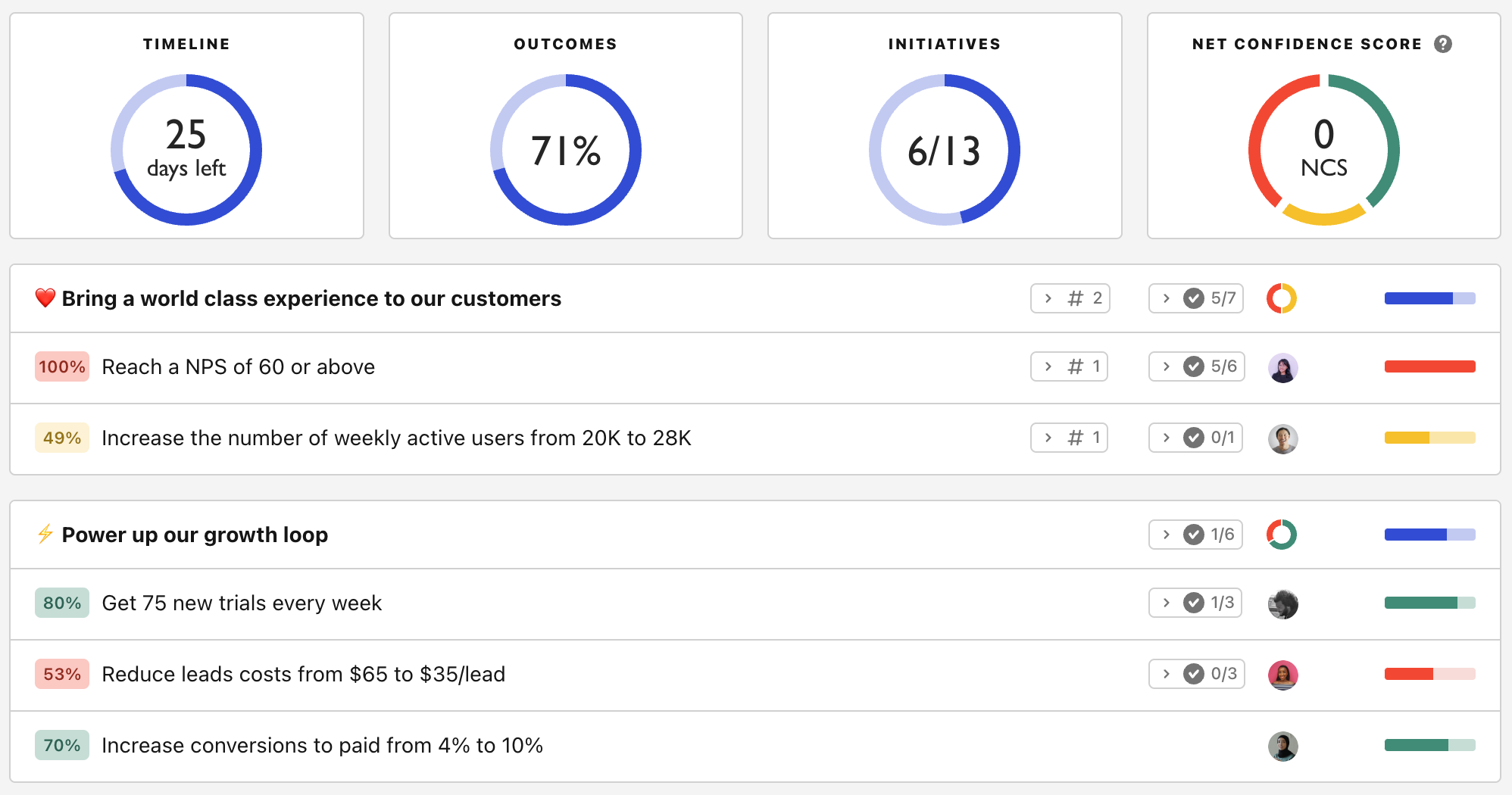This screenshot has width=1512, height=795.
Task: Click the checkmark icon in the 0/1 initiatives pill
Action: click(x=1194, y=438)
